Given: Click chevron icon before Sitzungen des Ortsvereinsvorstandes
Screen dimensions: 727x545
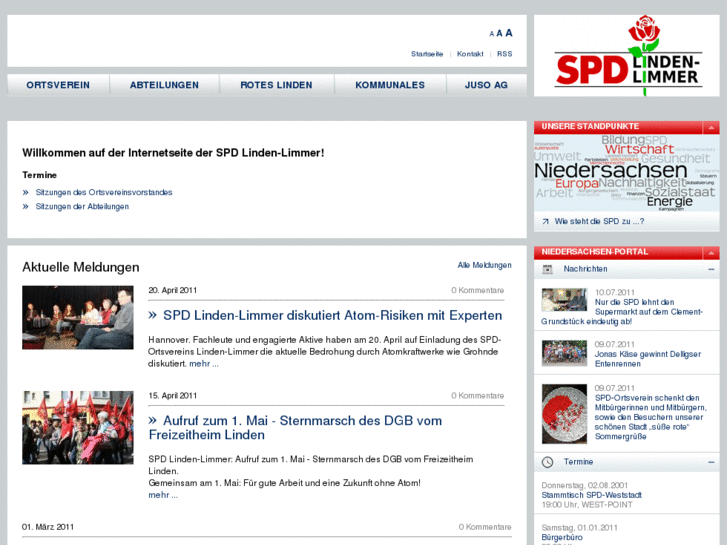Looking at the screenshot, I should 26,192.
